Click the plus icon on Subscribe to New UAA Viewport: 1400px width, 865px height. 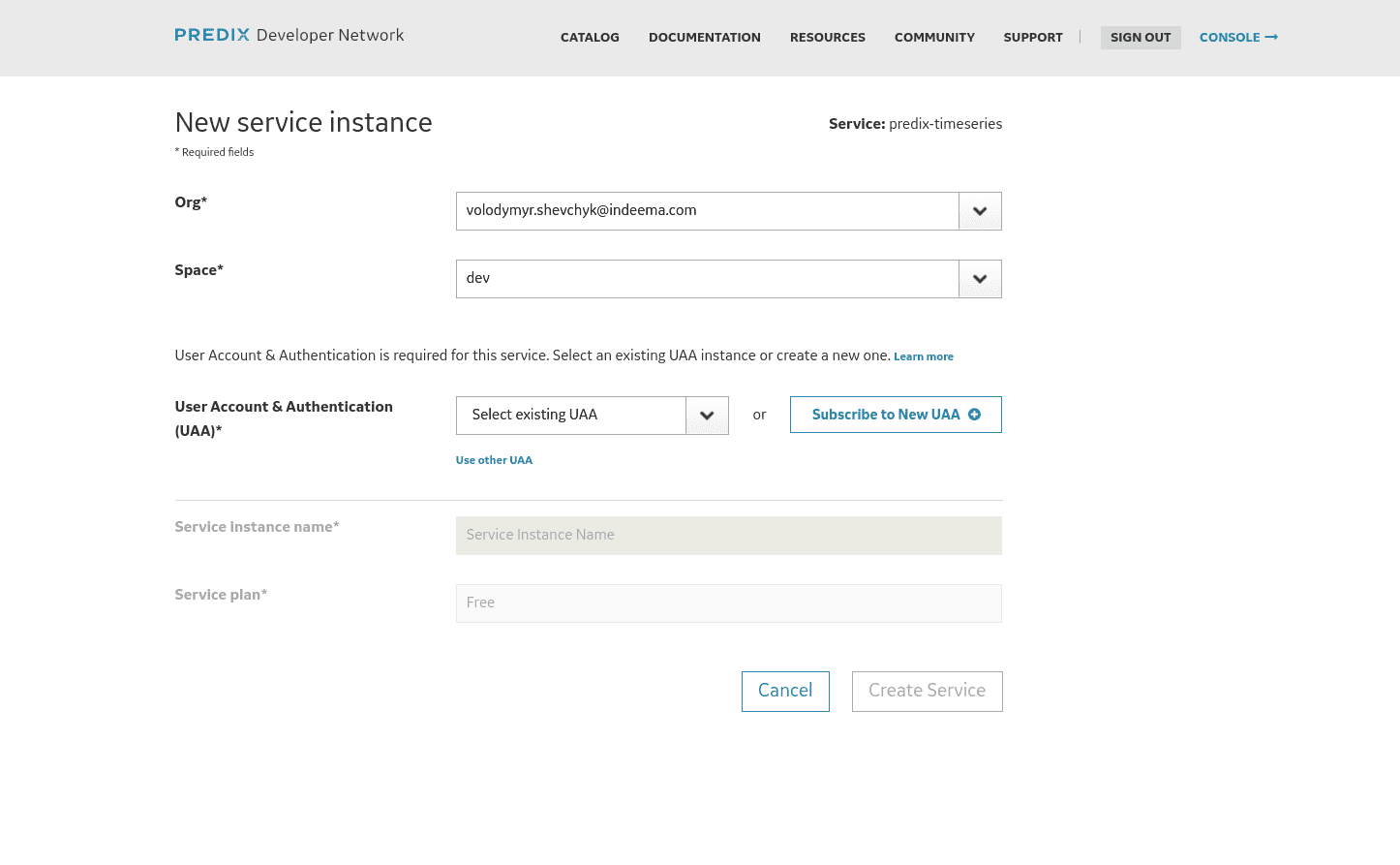click(974, 415)
